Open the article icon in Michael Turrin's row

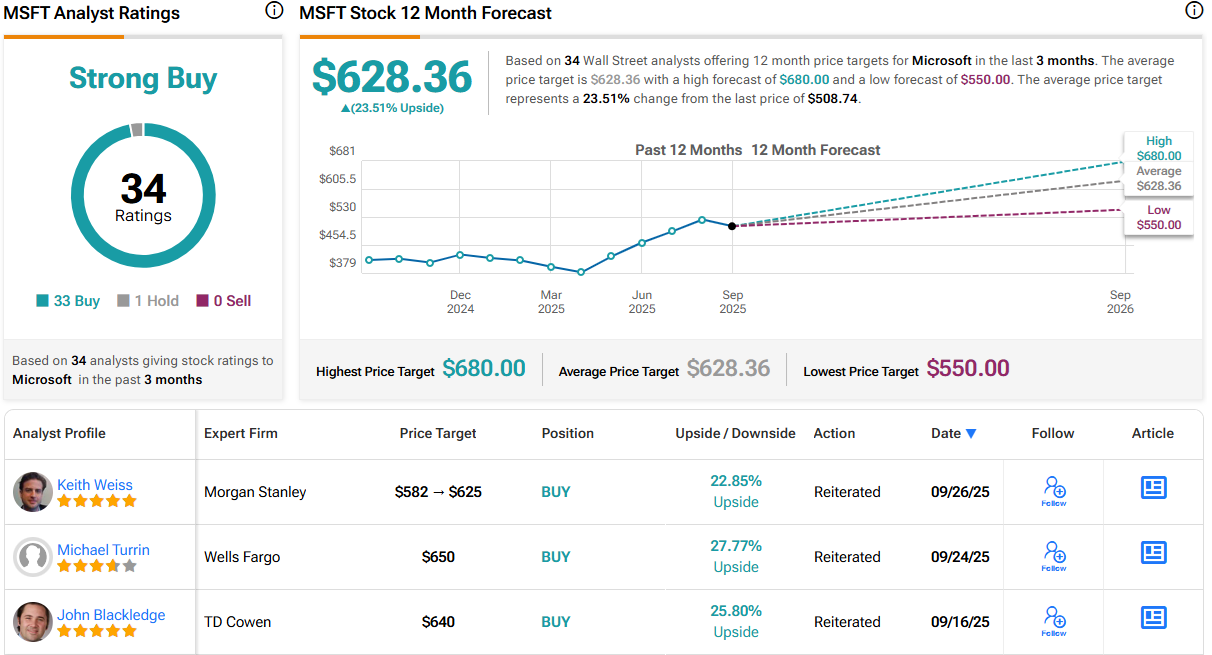point(1154,552)
